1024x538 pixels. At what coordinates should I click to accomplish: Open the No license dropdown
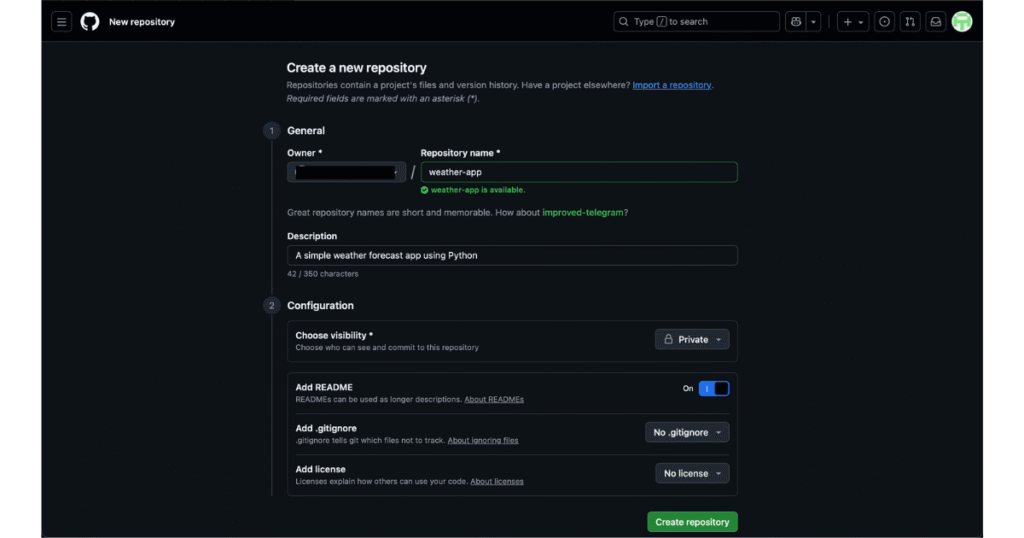(692, 474)
